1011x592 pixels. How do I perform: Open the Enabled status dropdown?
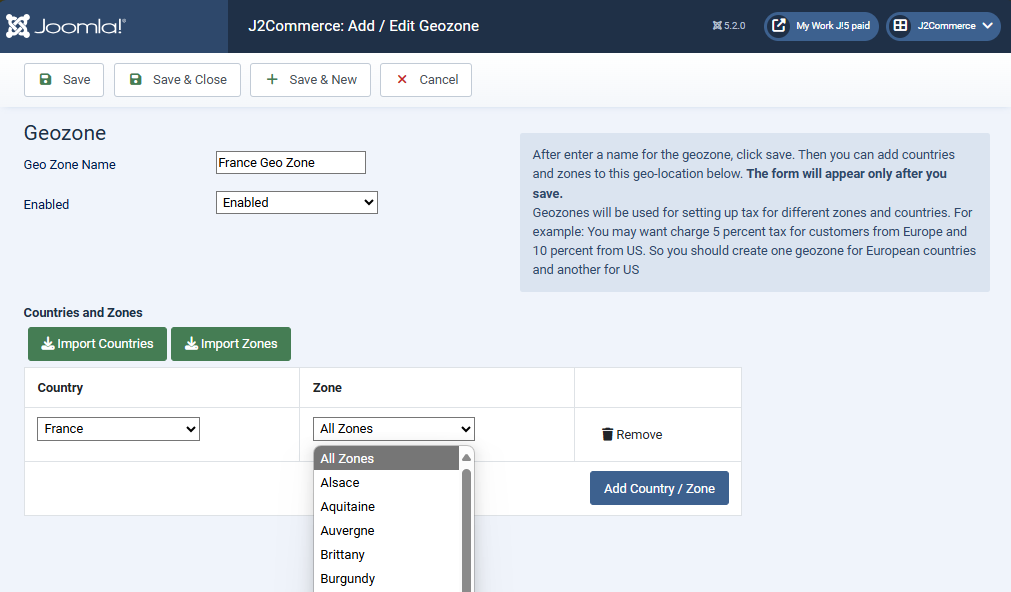pyautogui.click(x=297, y=202)
